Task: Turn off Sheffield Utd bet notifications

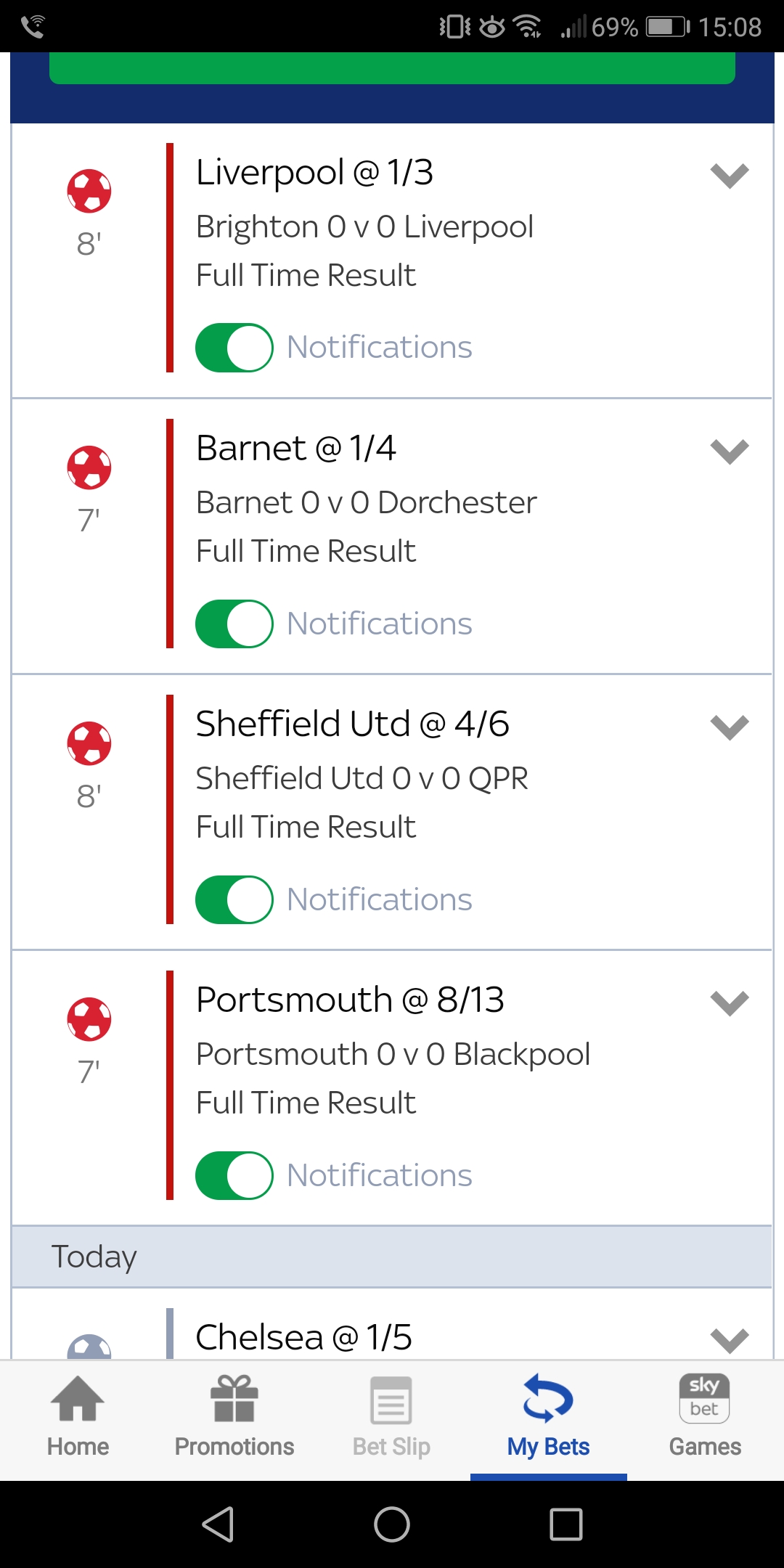Action: (234, 899)
